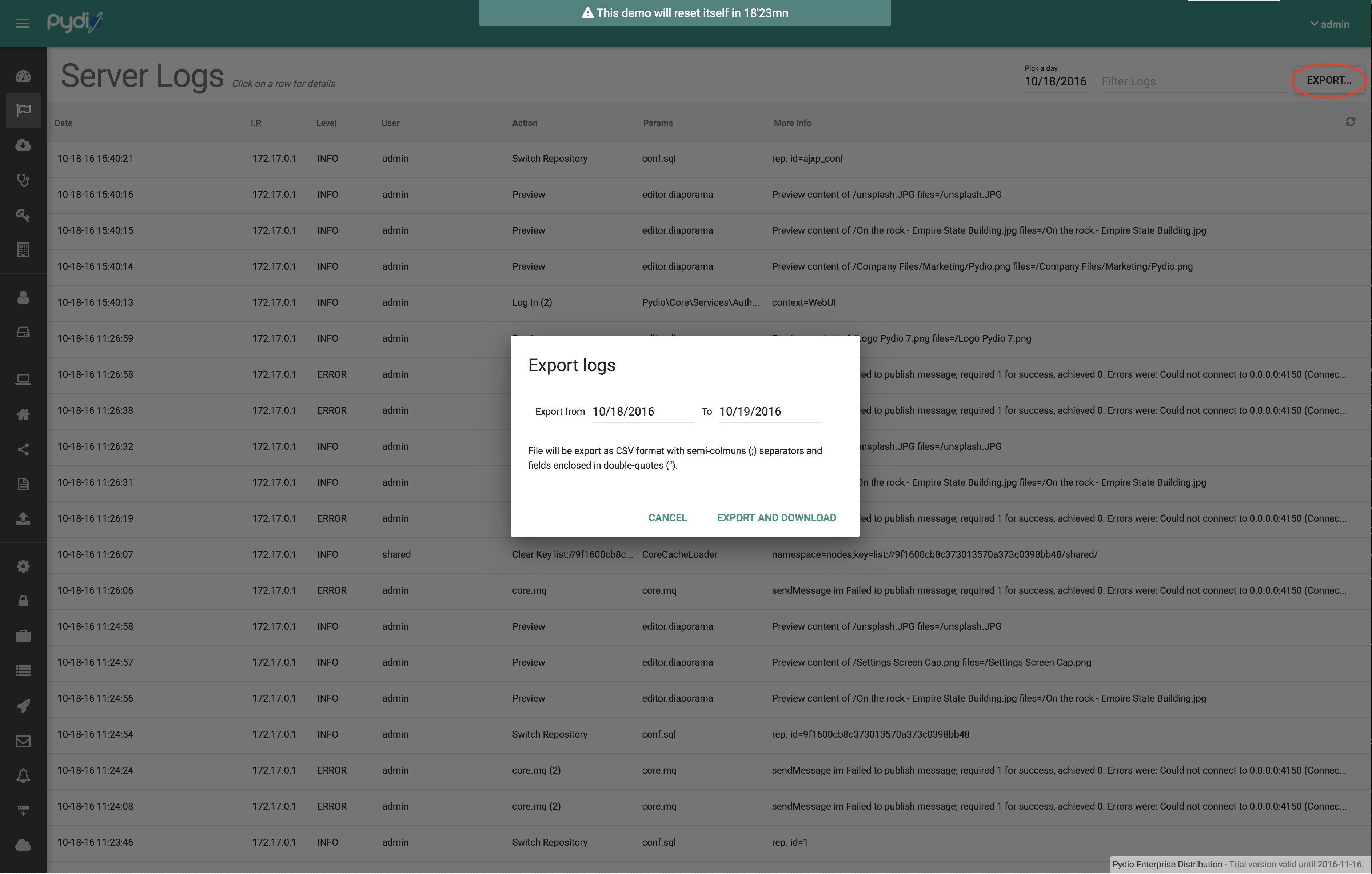Open the bell notifications icon in sidebar

(23, 776)
